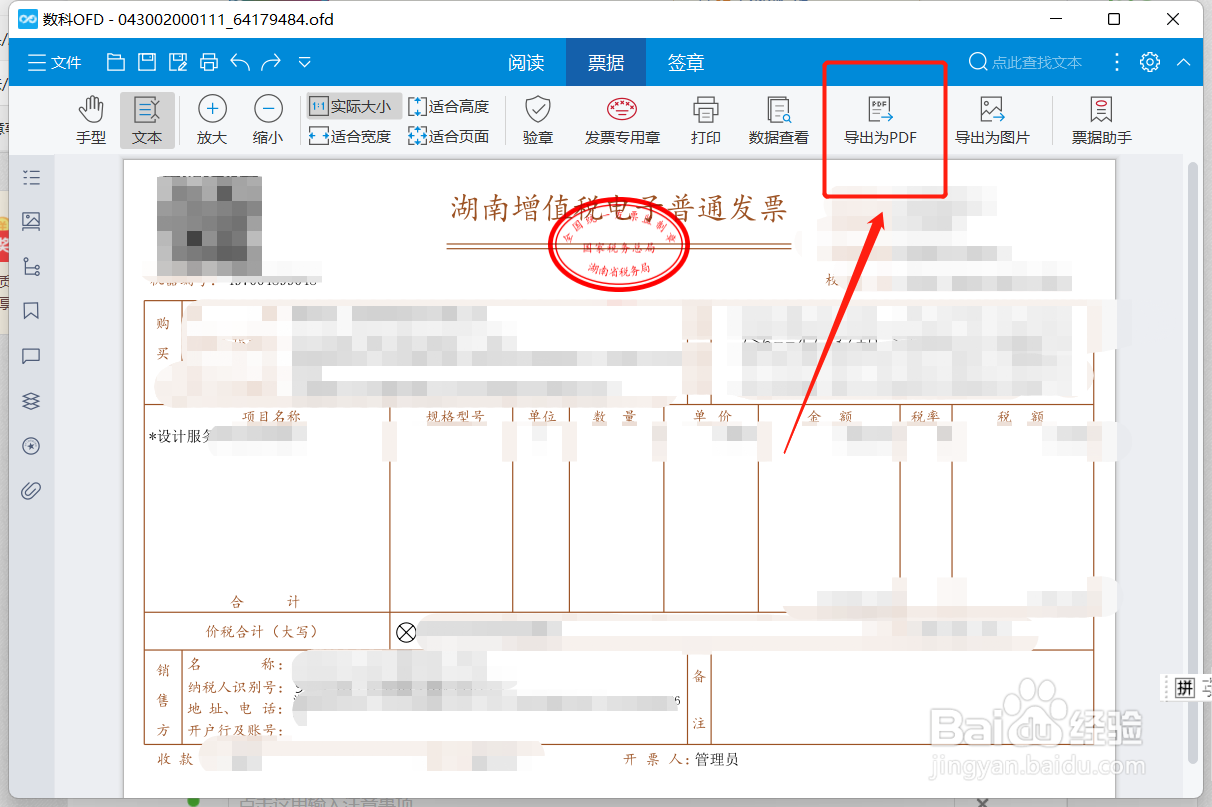Toggle 实际大小 actual size view
The width and height of the screenshot is (1212, 807).
353,104
